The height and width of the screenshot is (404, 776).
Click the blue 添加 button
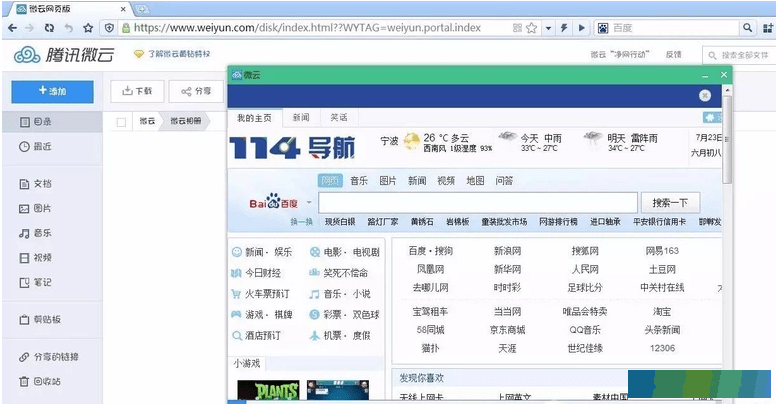tap(52, 92)
